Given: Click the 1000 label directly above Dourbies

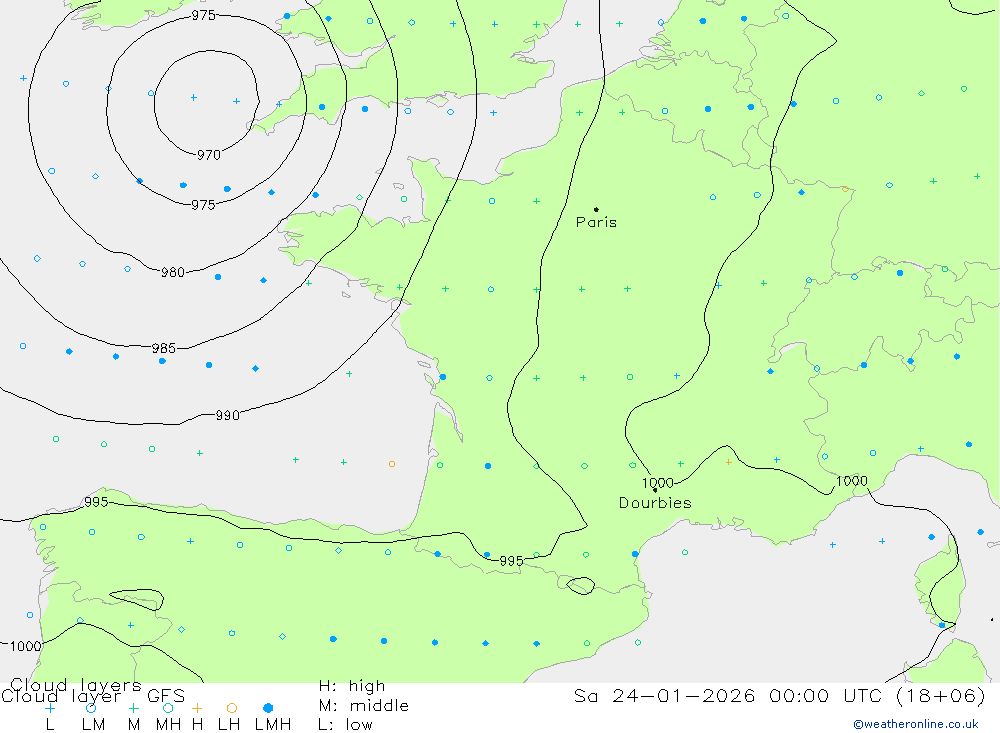Looking at the screenshot, I should [x=658, y=483].
